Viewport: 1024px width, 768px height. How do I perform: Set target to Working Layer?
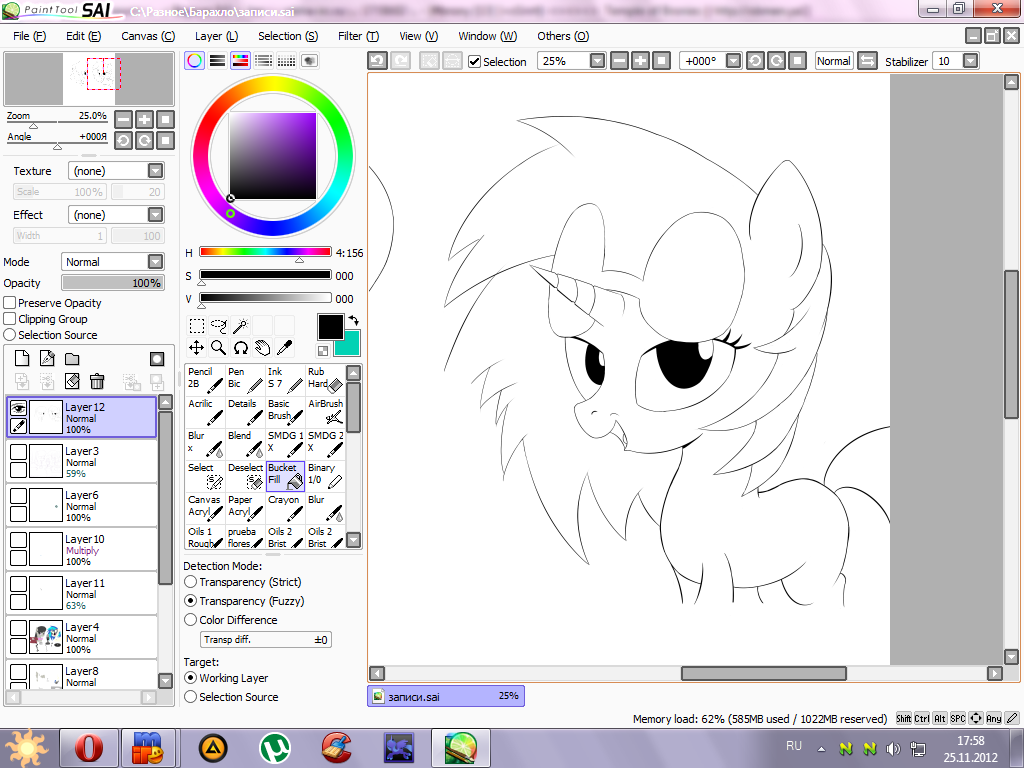[191, 678]
